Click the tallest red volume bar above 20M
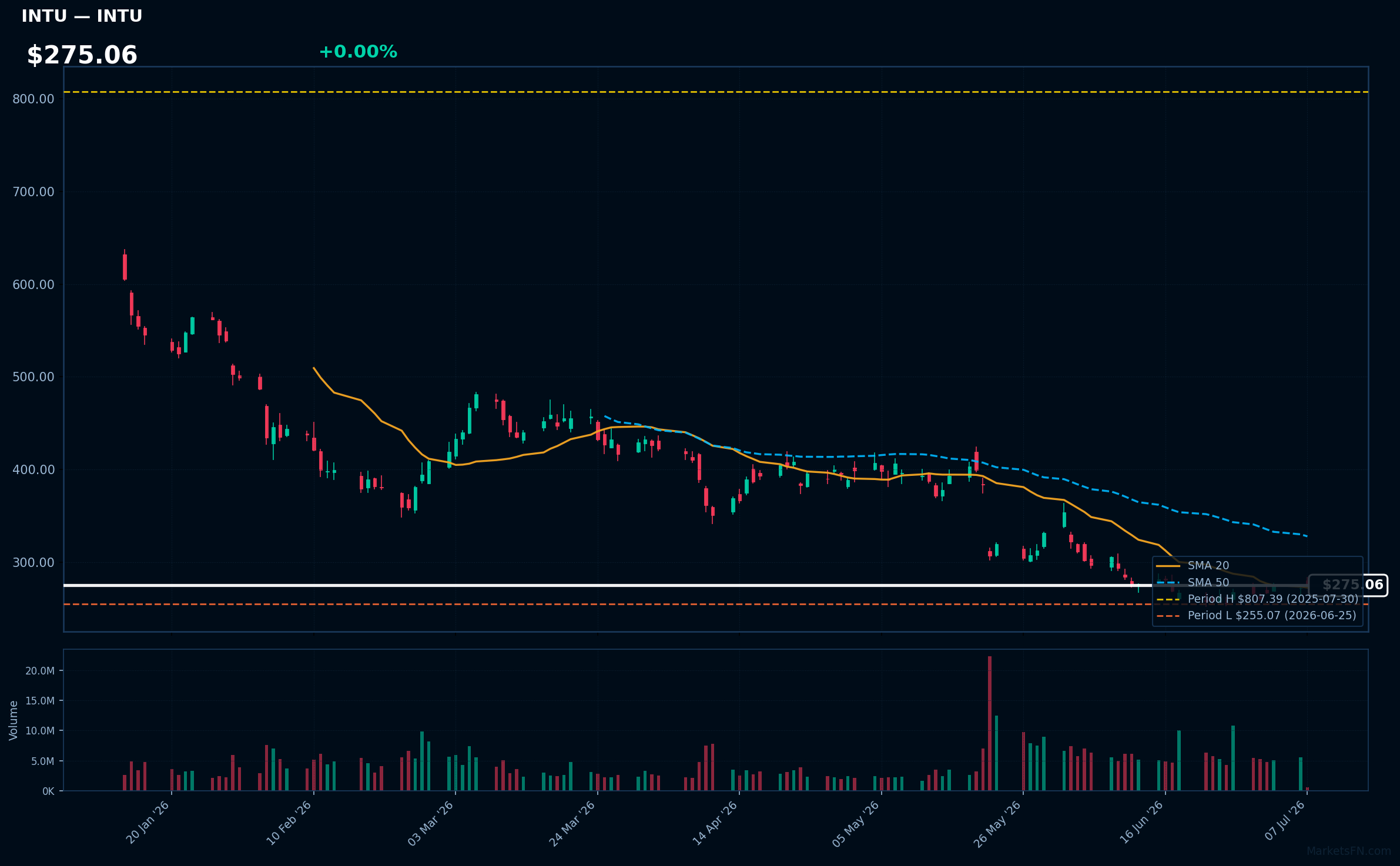1400x866 pixels. (x=990, y=723)
